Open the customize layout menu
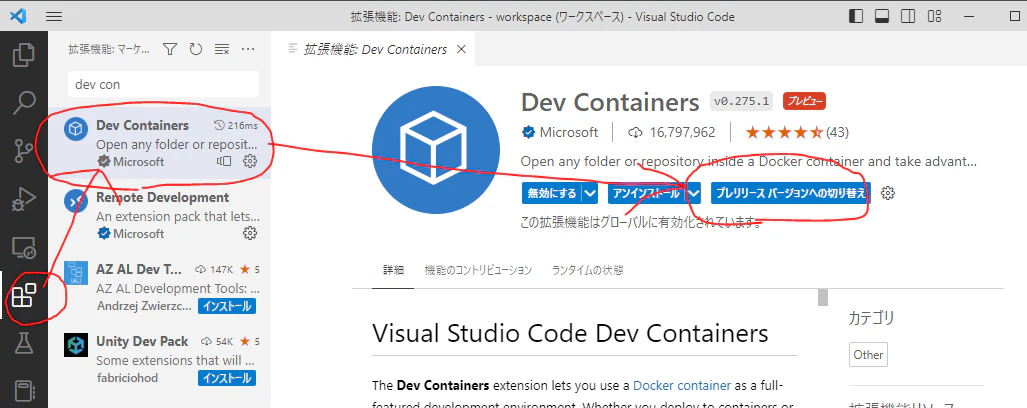This screenshot has height=408, width=1027. coord(935,16)
